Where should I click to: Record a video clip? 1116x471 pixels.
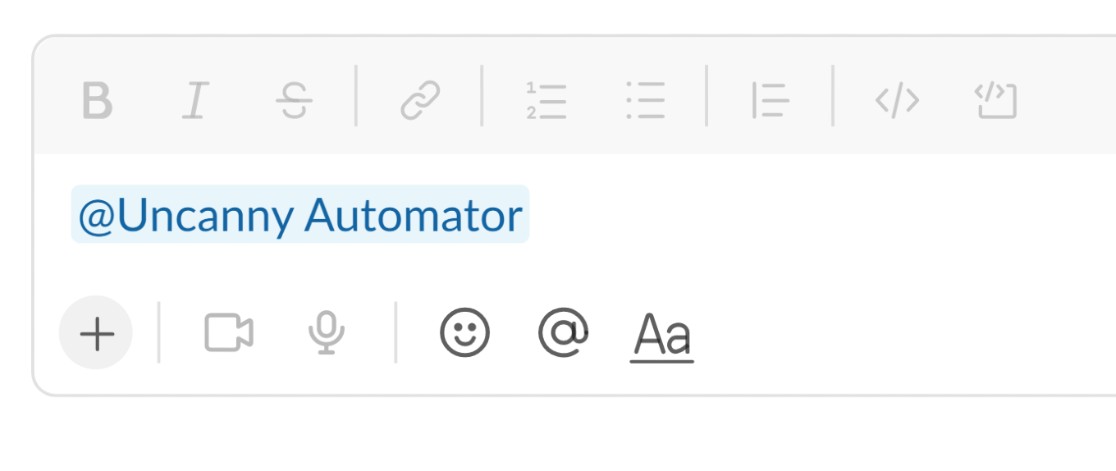coord(228,332)
